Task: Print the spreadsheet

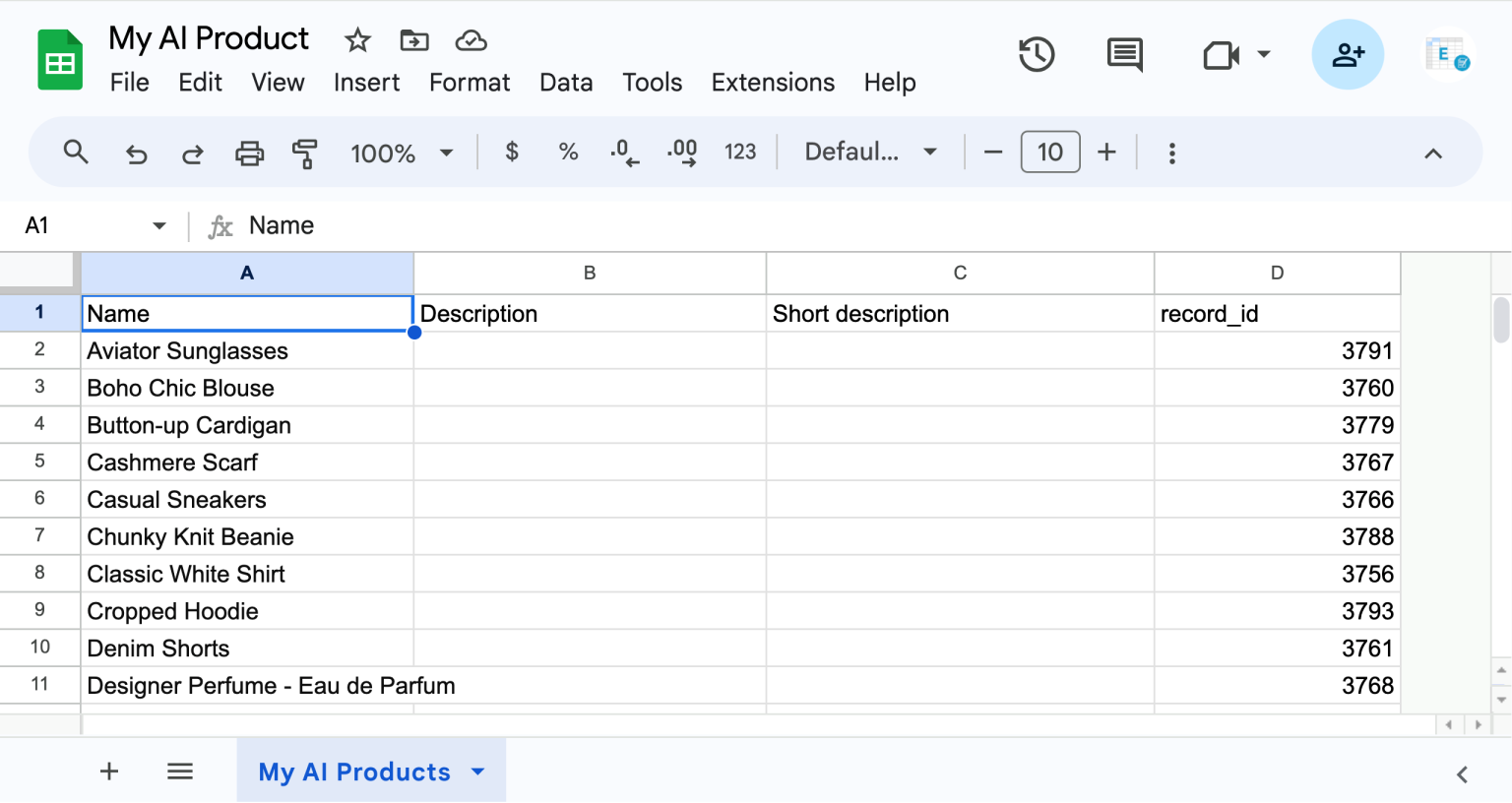Action: pyautogui.click(x=250, y=153)
